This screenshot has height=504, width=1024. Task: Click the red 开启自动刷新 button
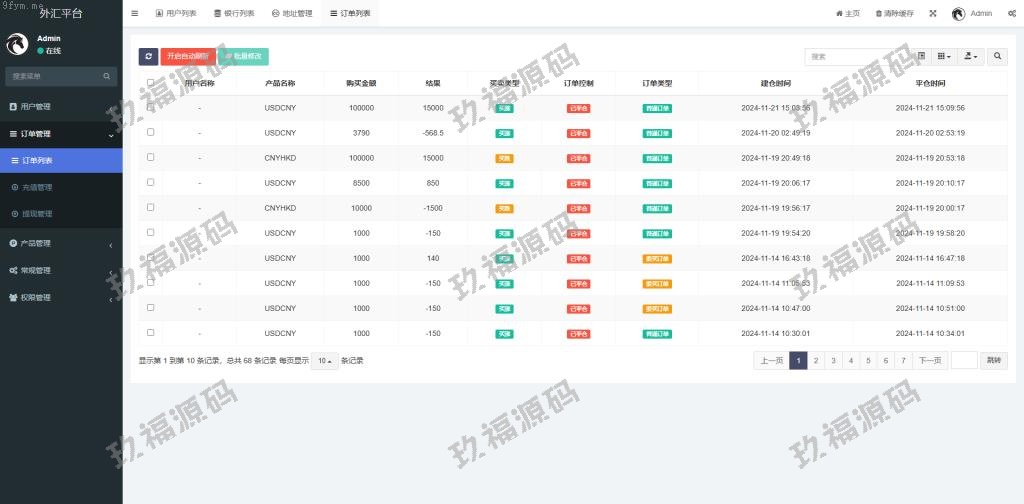(187, 57)
